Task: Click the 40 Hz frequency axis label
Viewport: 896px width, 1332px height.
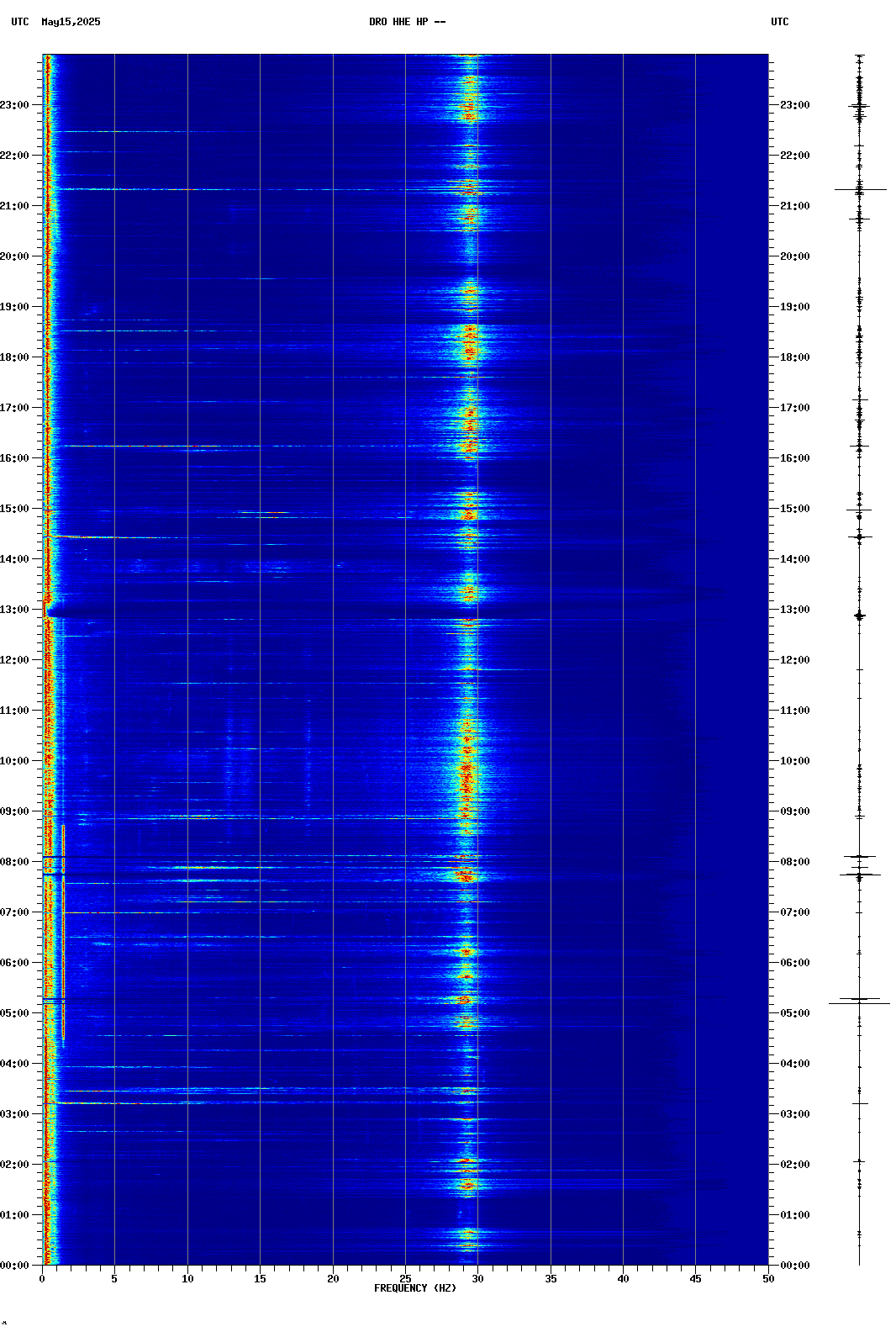Action: (623, 1279)
